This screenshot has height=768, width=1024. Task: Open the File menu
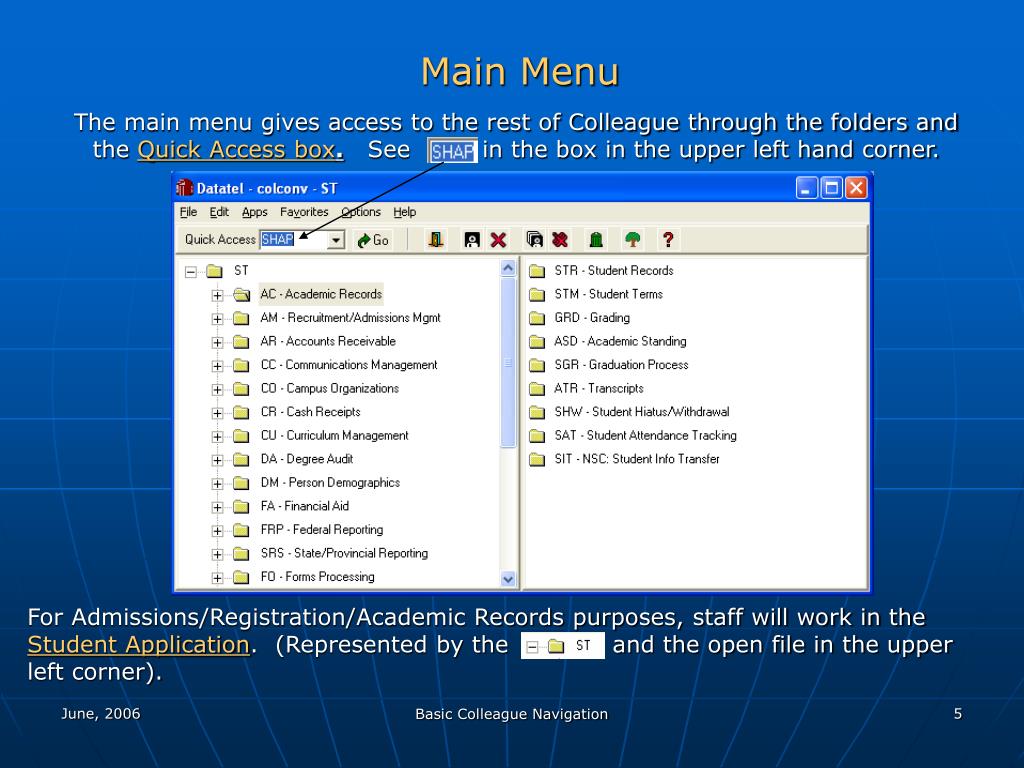188,212
